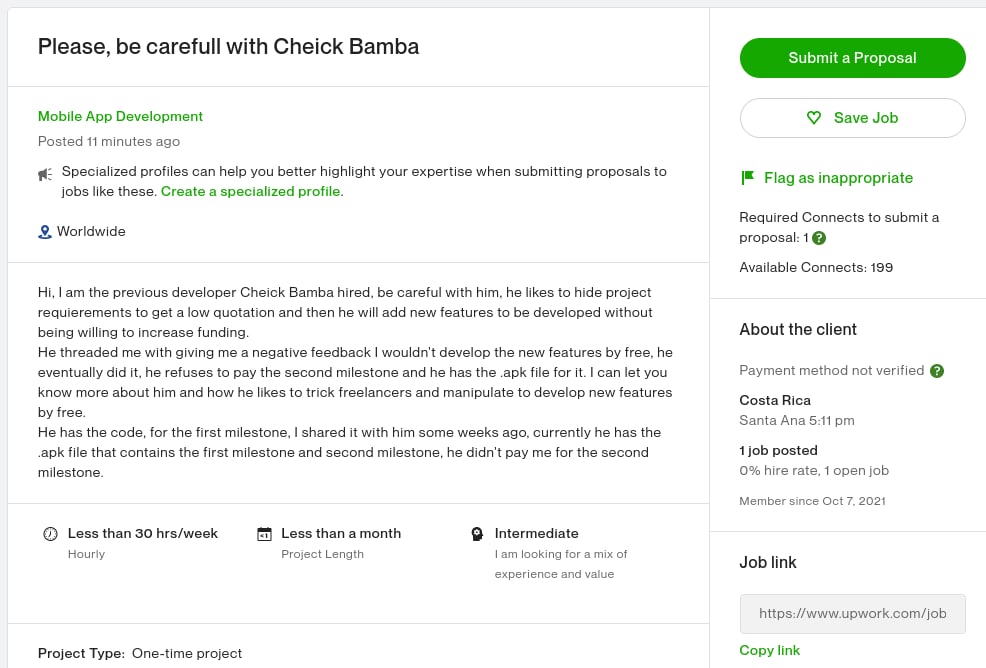Flag this posting as inappropriate
The height and width of the screenshot is (668, 986).
(x=827, y=178)
